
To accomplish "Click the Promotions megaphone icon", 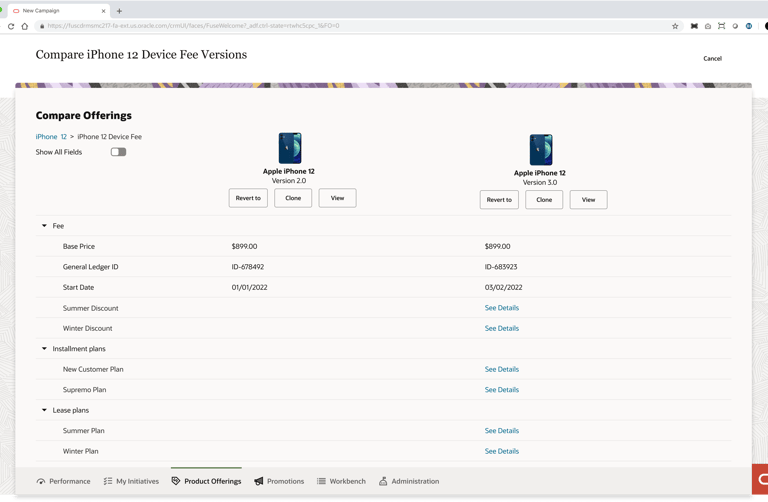I will tap(259, 481).
